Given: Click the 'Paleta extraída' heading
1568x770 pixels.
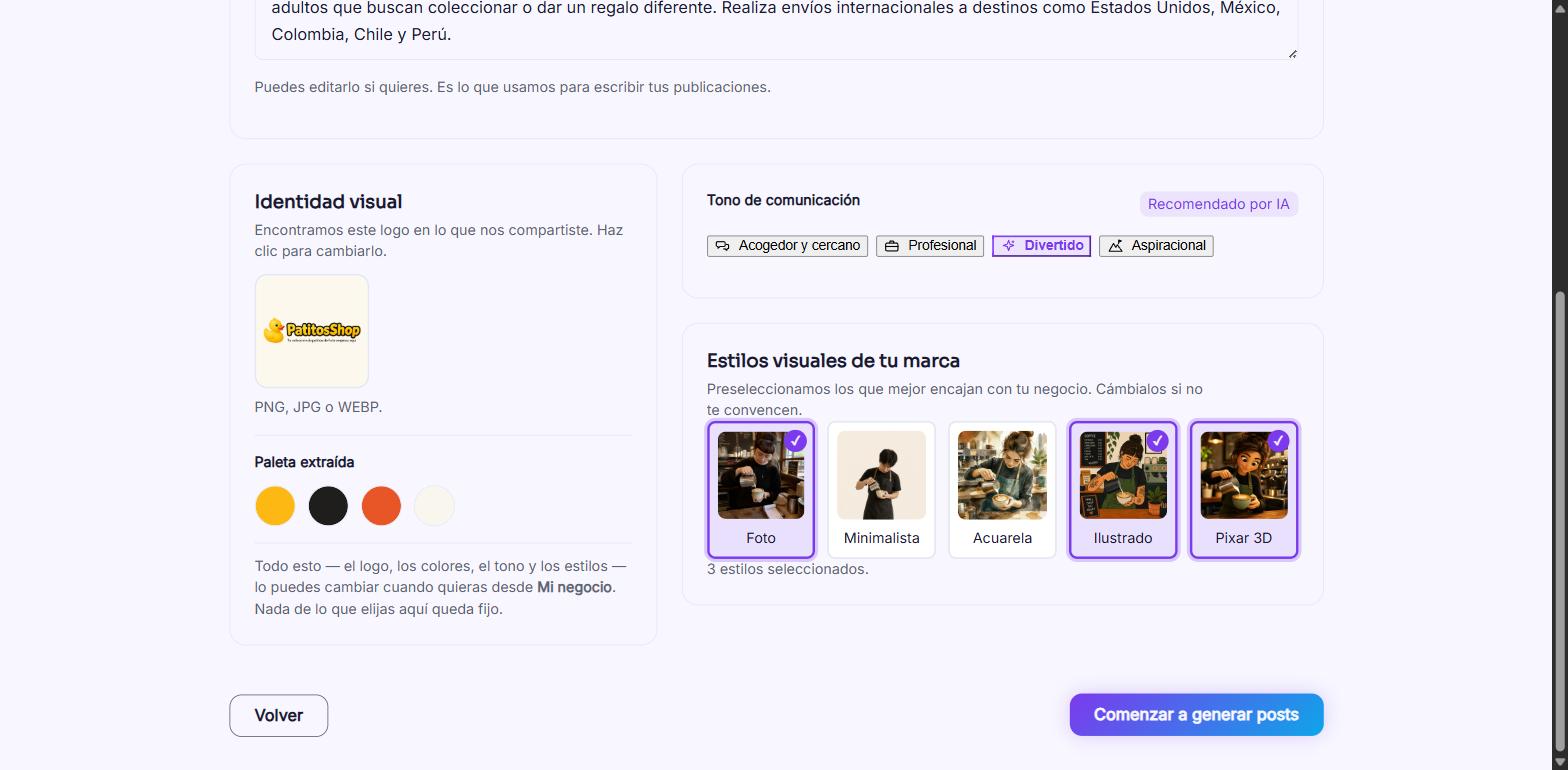Looking at the screenshot, I should tap(304, 462).
